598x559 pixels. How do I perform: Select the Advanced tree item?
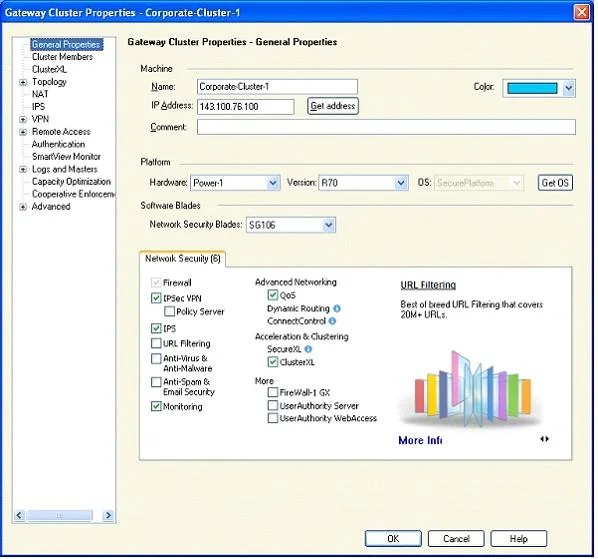(51, 207)
